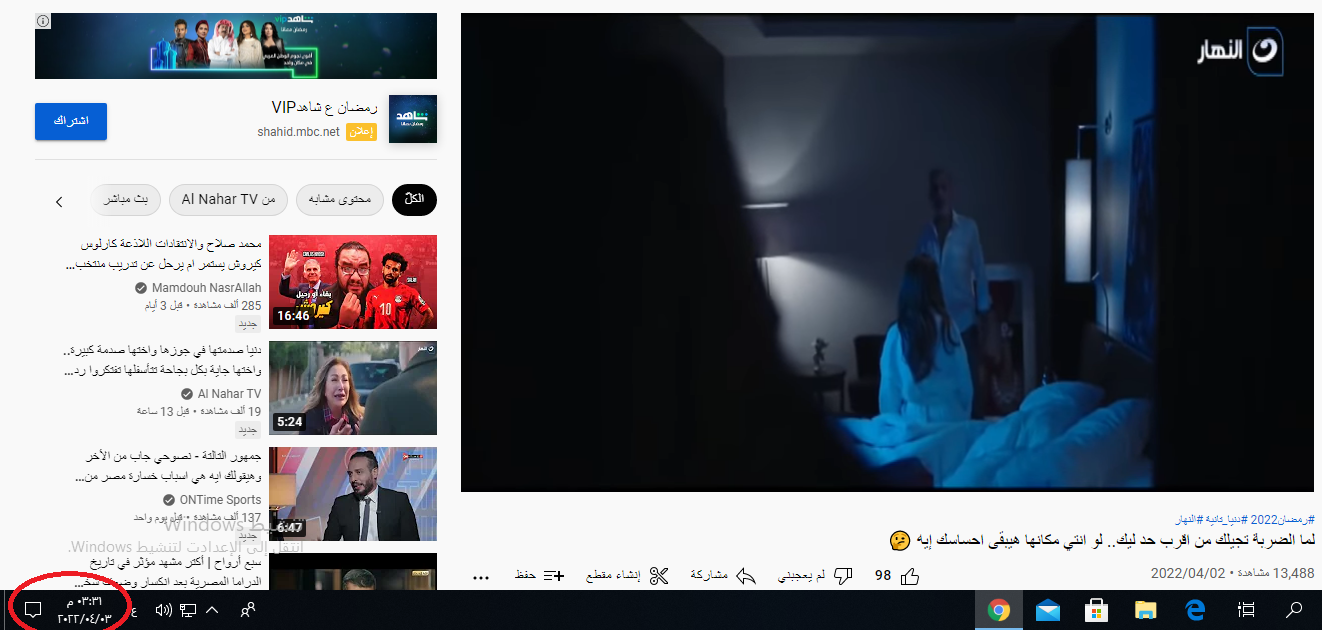This screenshot has height=630, width=1322.
Task: Select the 'الكل' filter chip
Action: 415,200
